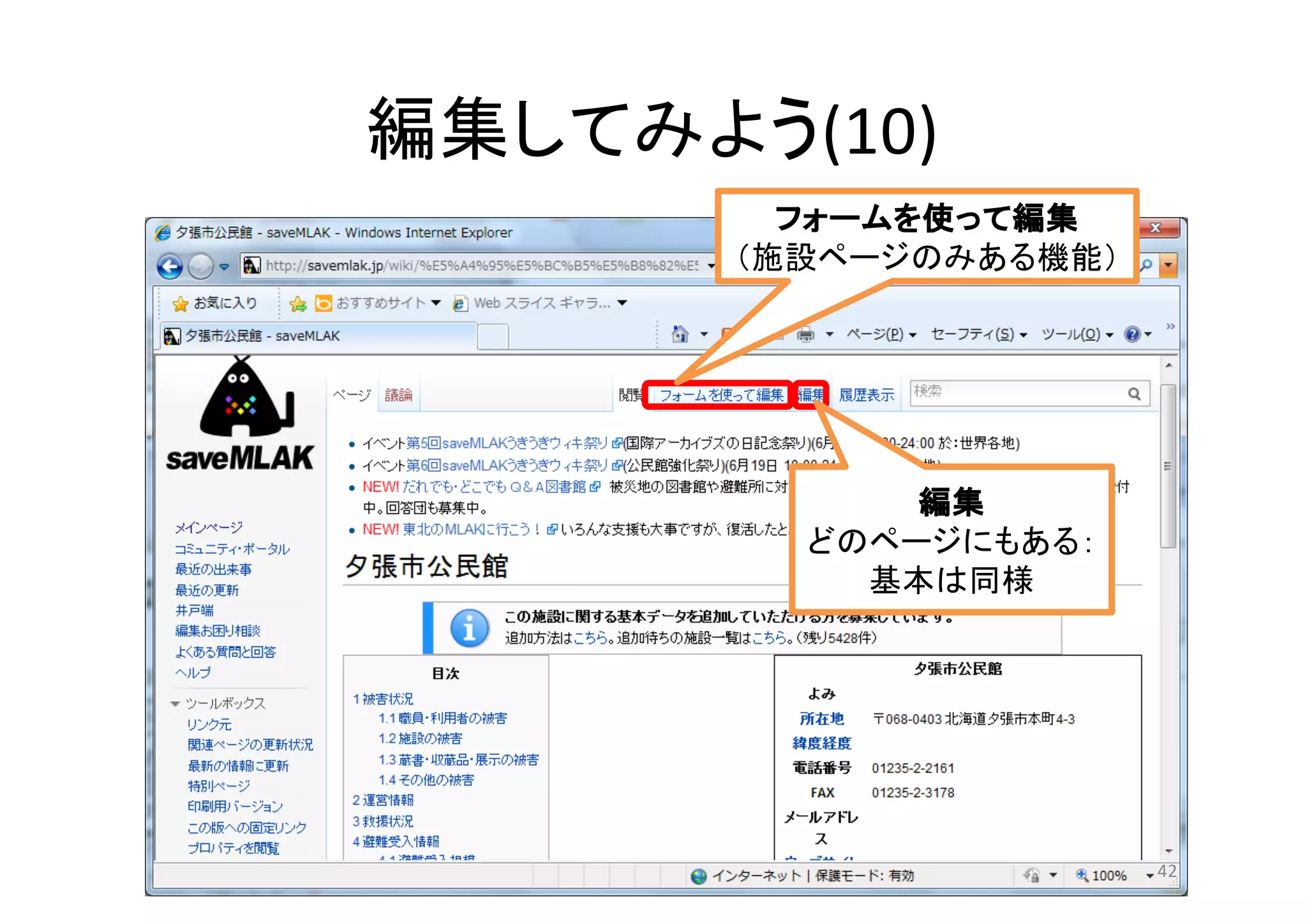Click the browser forward arrow button
Viewport: 1307px width, 924px height.
[200, 266]
